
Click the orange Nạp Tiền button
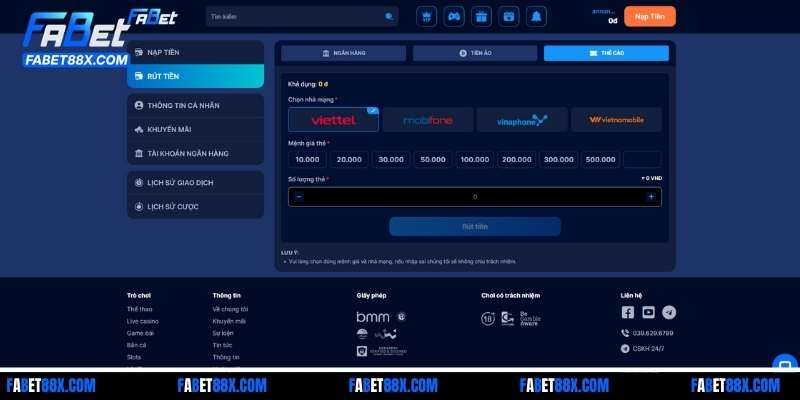(x=649, y=16)
